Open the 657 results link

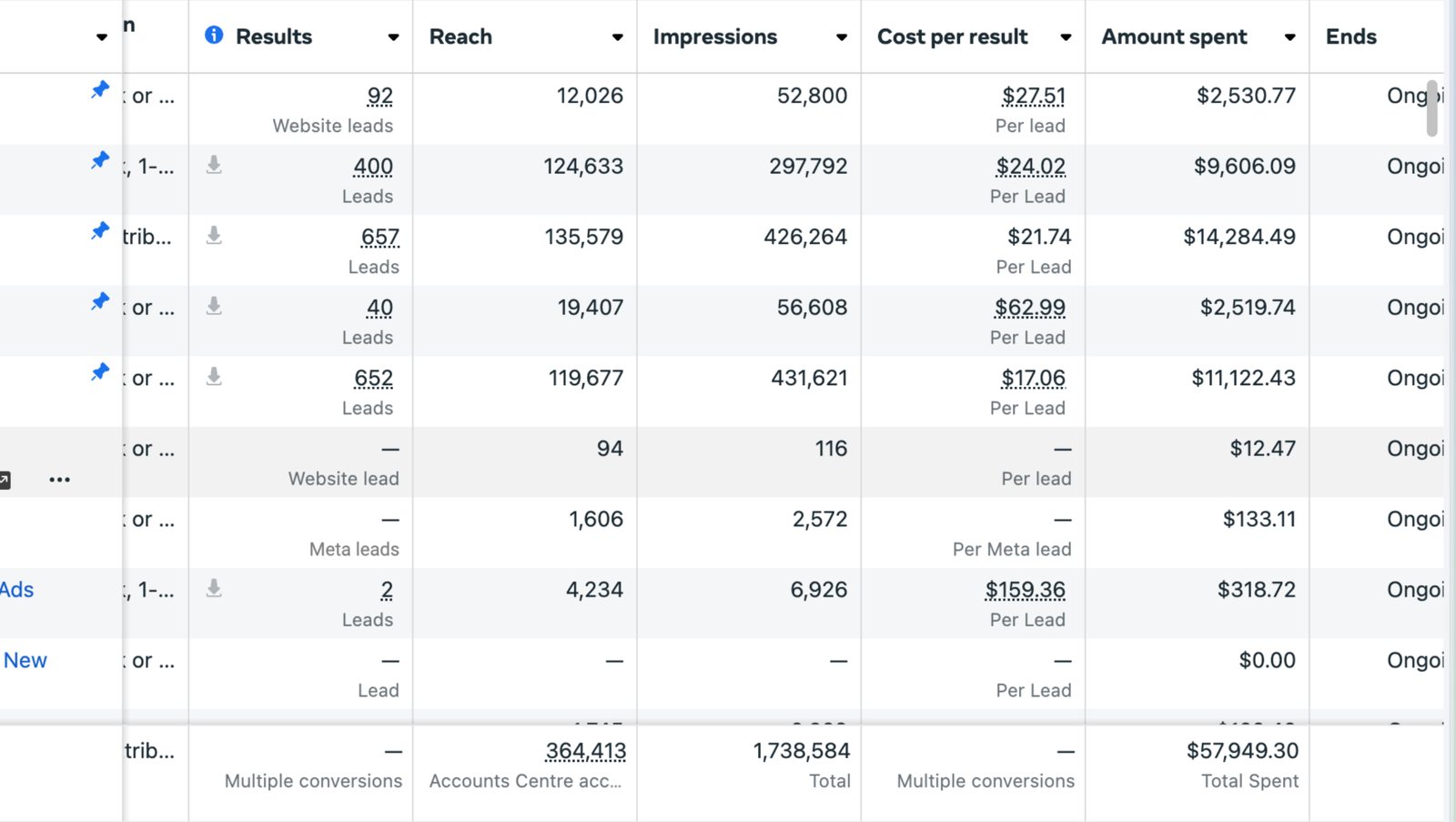click(380, 237)
